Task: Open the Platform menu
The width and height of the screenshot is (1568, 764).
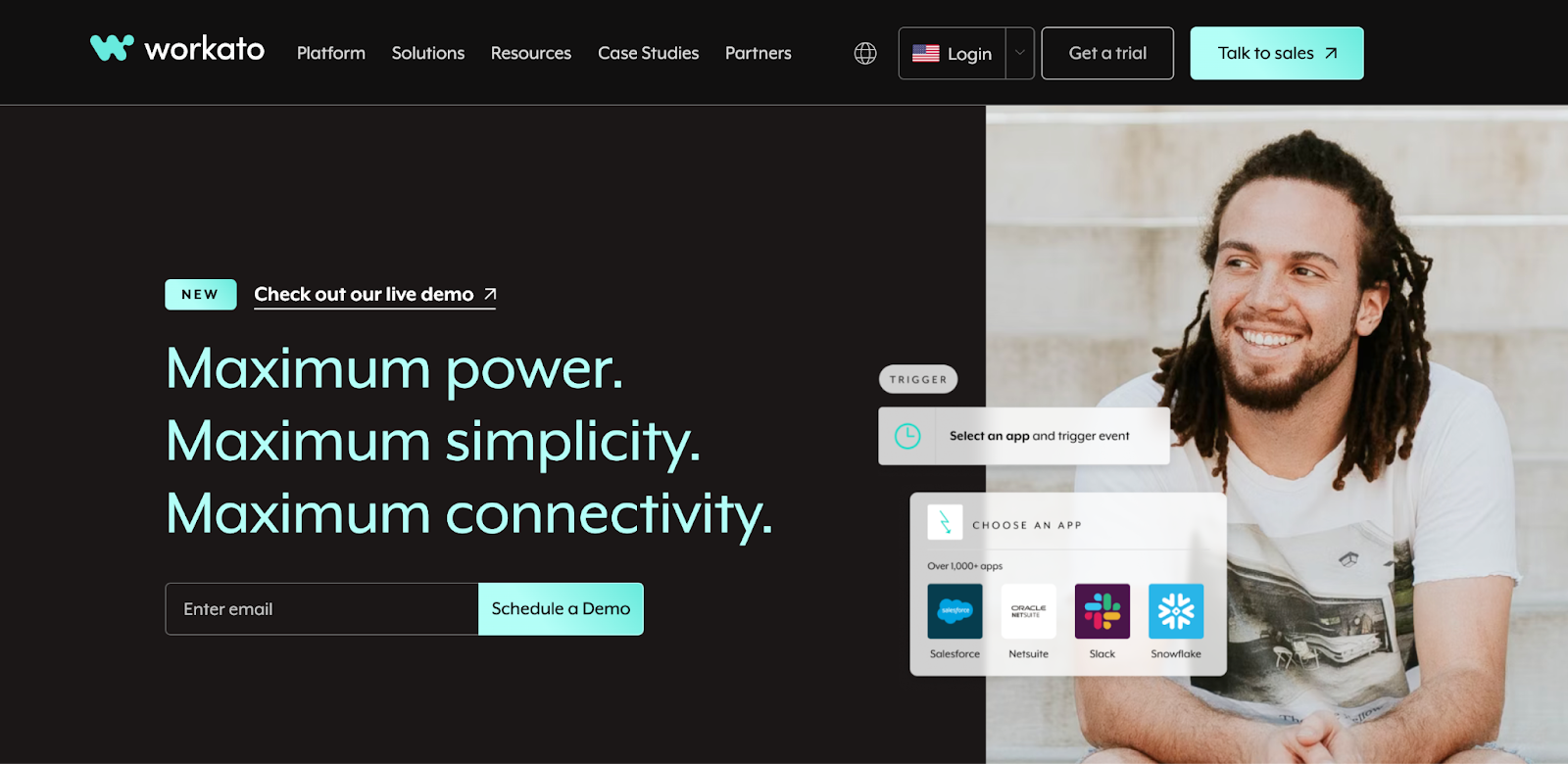Action: coord(331,53)
